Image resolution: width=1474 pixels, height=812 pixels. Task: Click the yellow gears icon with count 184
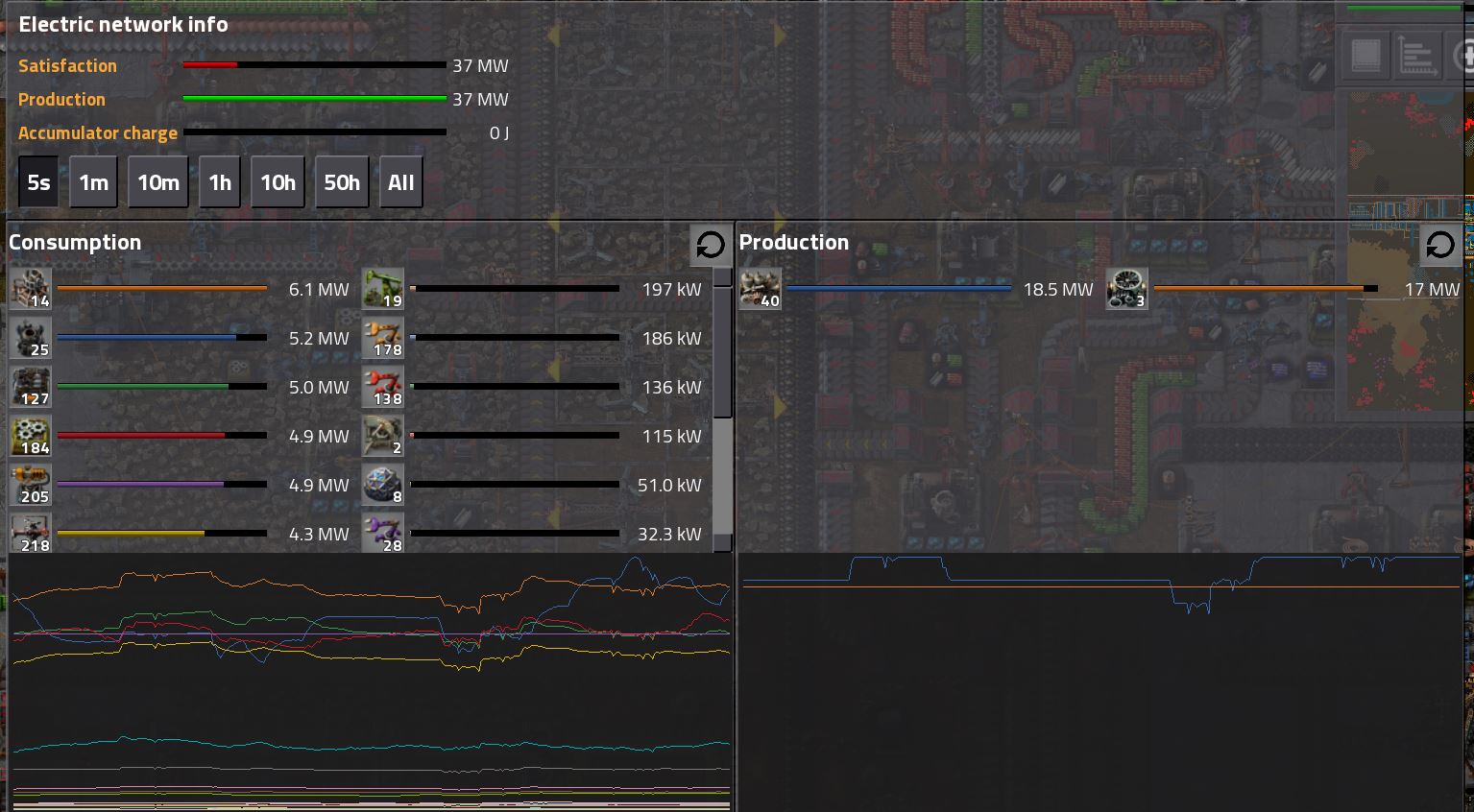point(31,436)
